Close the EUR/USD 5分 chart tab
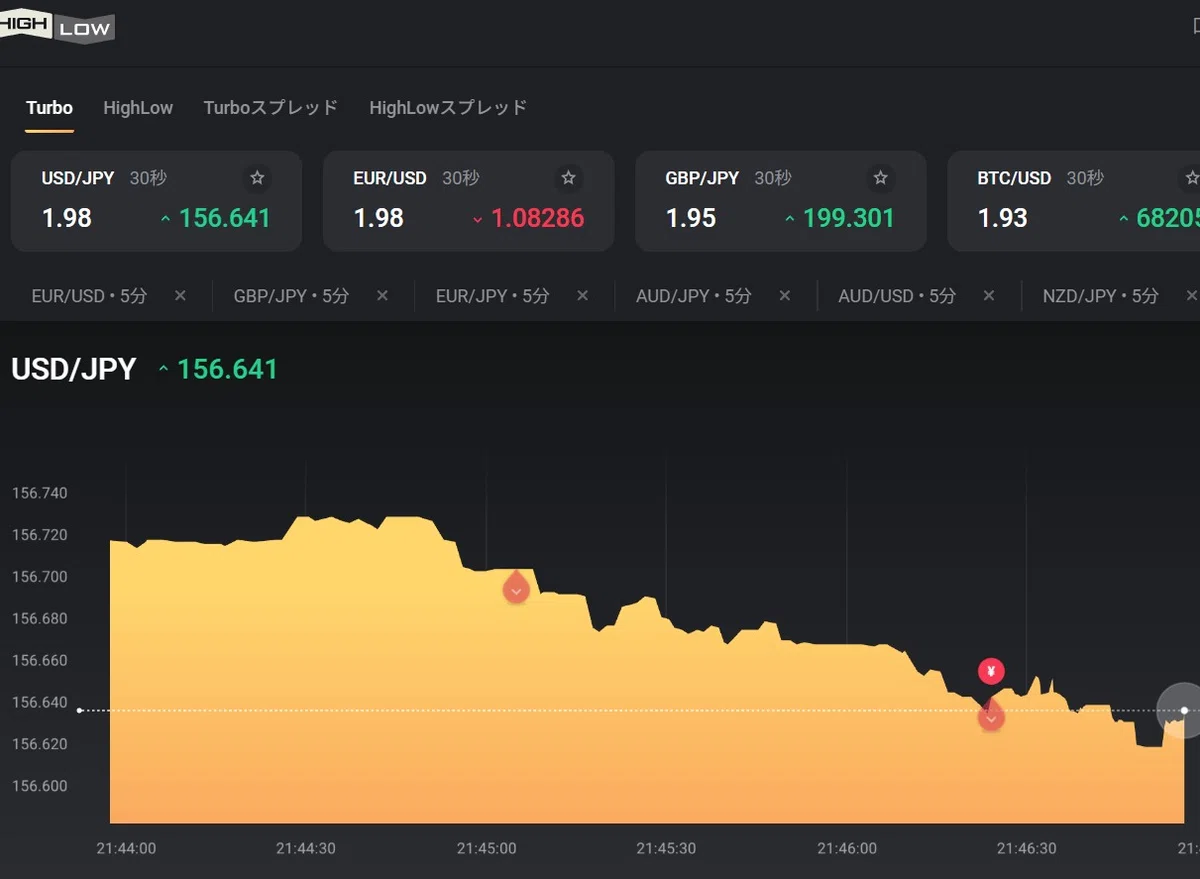The width and height of the screenshot is (1200, 879). 180,296
